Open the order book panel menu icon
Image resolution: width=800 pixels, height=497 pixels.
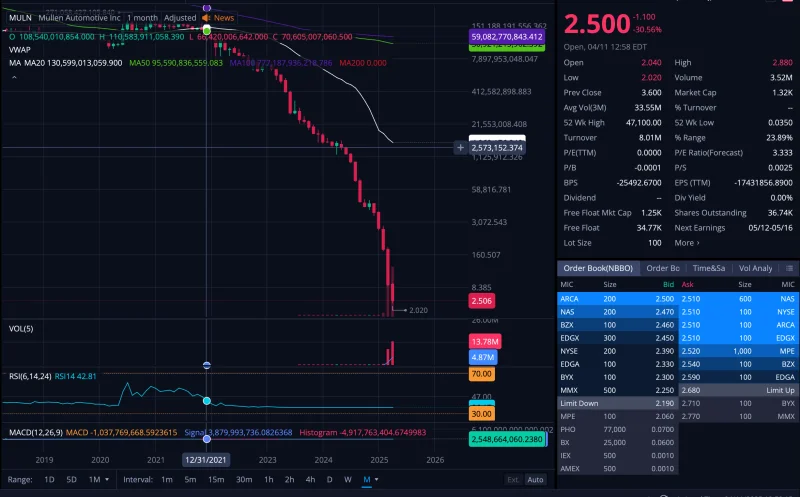pyautogui.click(x=789, y=268)
